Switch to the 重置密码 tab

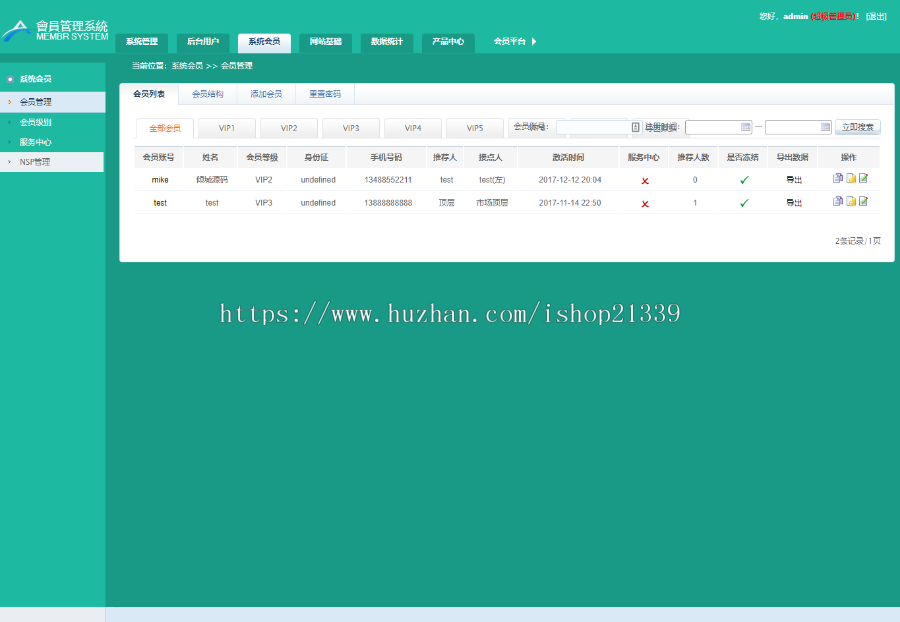point(325,94)
